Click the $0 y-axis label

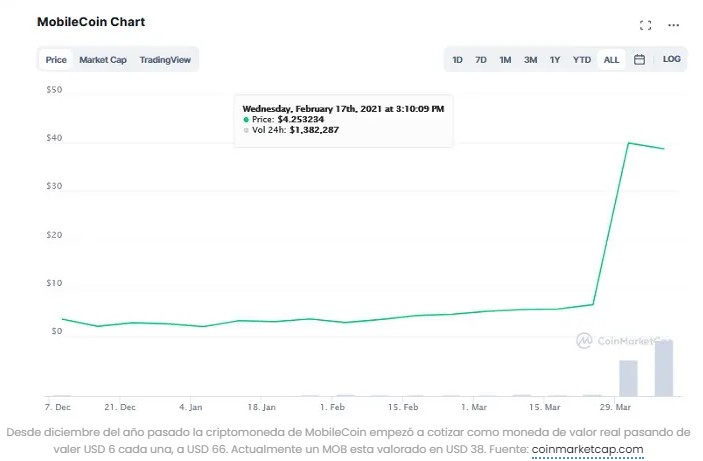pyautogui.click(x=56, y=331)
